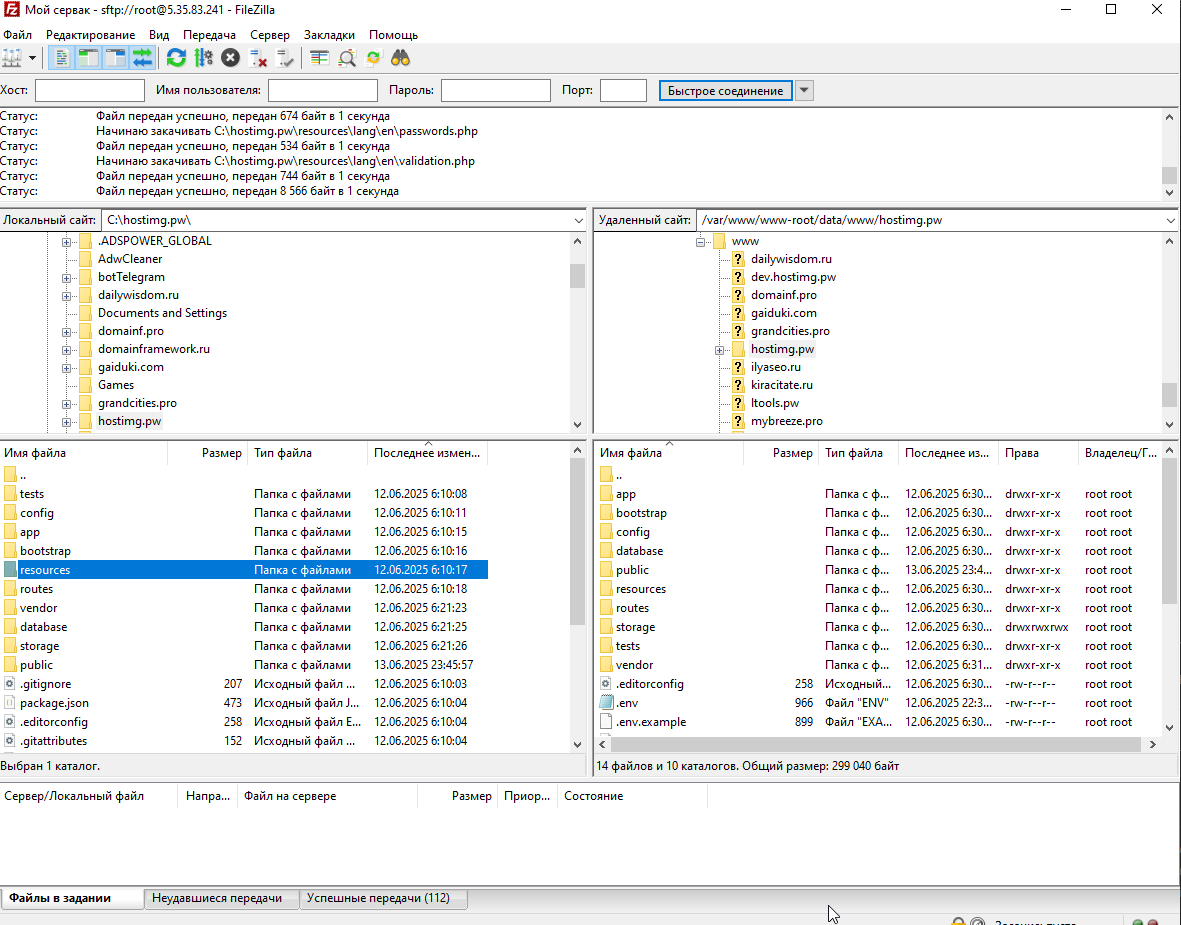Collapse remote www tree node
1181x925 pixels.
[700, 242]
